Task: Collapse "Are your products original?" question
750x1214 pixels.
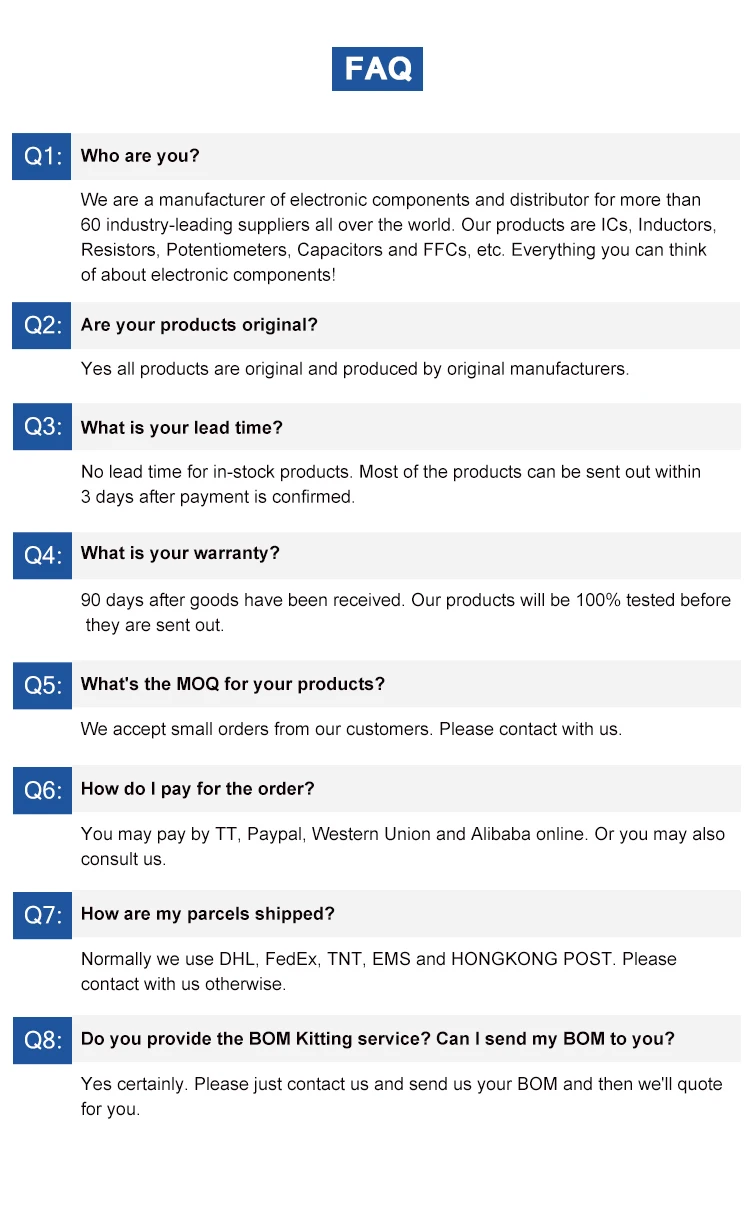Action: [x=199, y=325]
